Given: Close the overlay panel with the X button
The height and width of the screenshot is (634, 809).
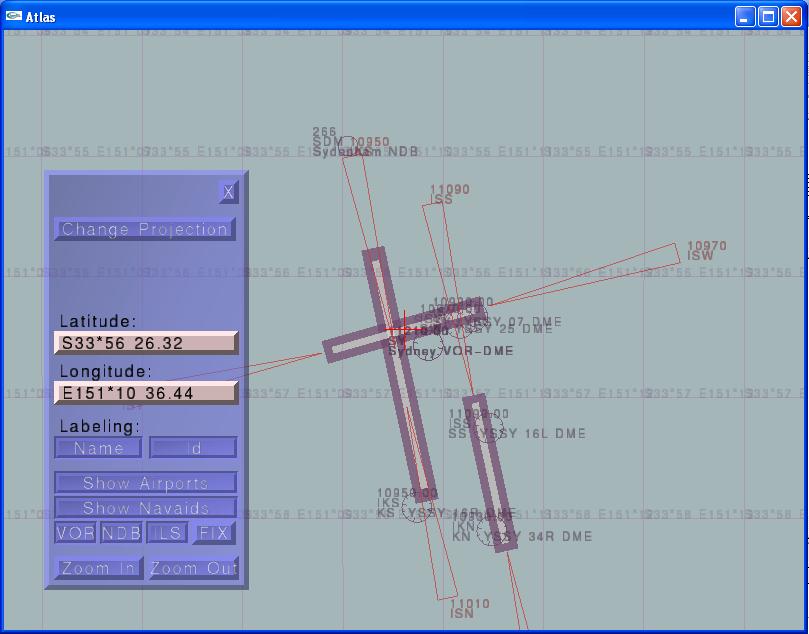Looking at the screenshot, I should click(x=228, y=192).
